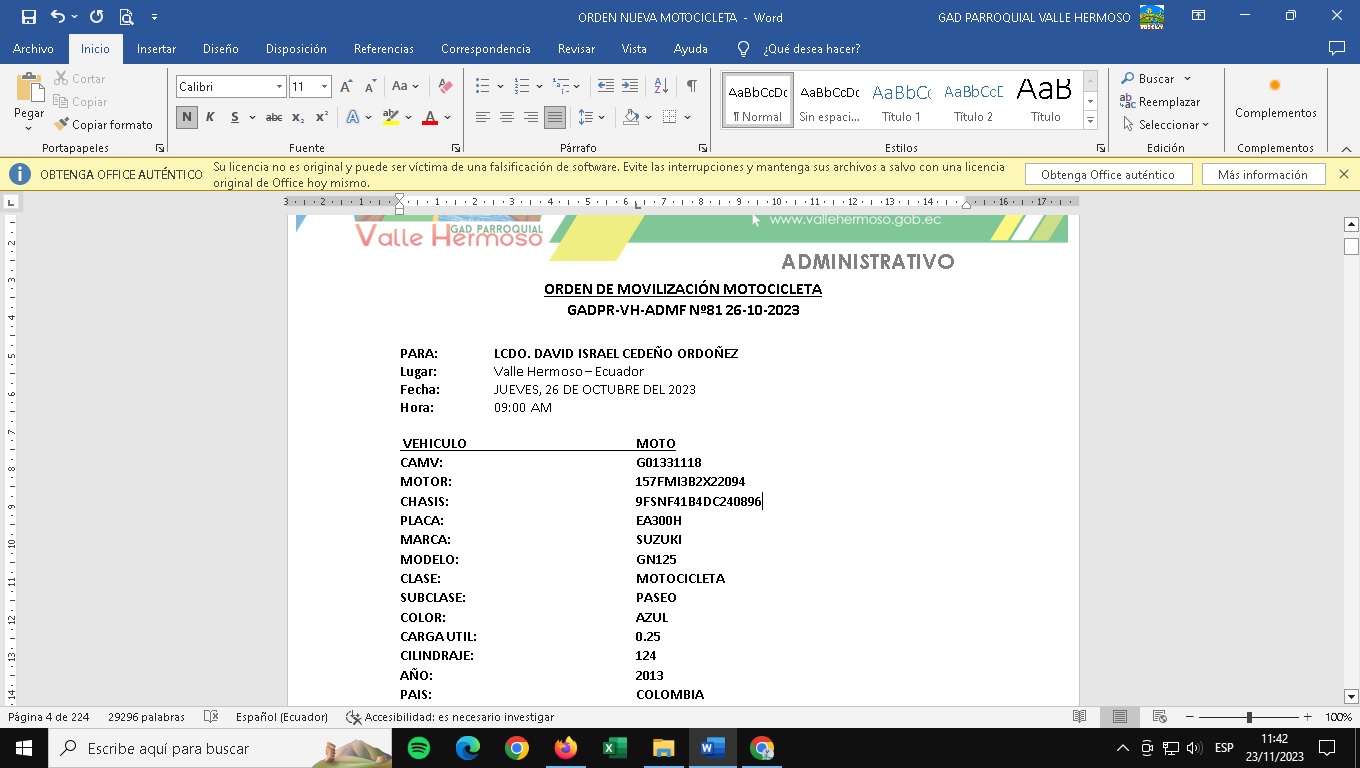Select the Título 1 style thumbnail
Image resolution: width=1360 pixels, height=768 pixels.
tap(901, 101)
